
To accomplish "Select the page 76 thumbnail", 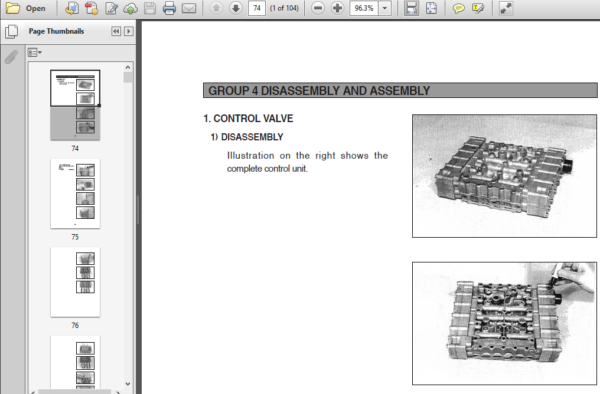I will pyautogui.click(x=75, y=282).
